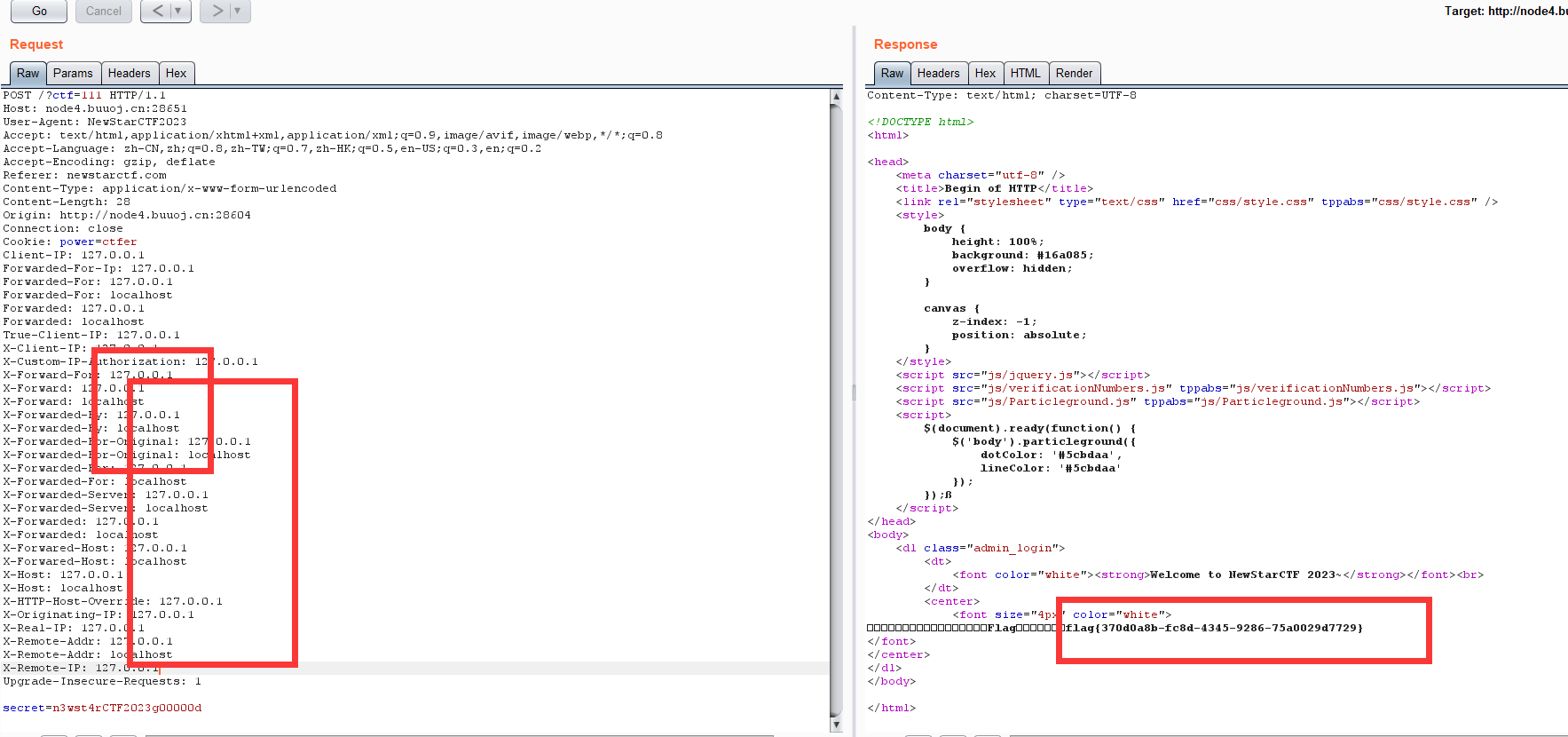Click the '<title>Begin of HTTP</title>' response line
The width and height of the screenshot is (1568, 737).
[x=995, y=188]
